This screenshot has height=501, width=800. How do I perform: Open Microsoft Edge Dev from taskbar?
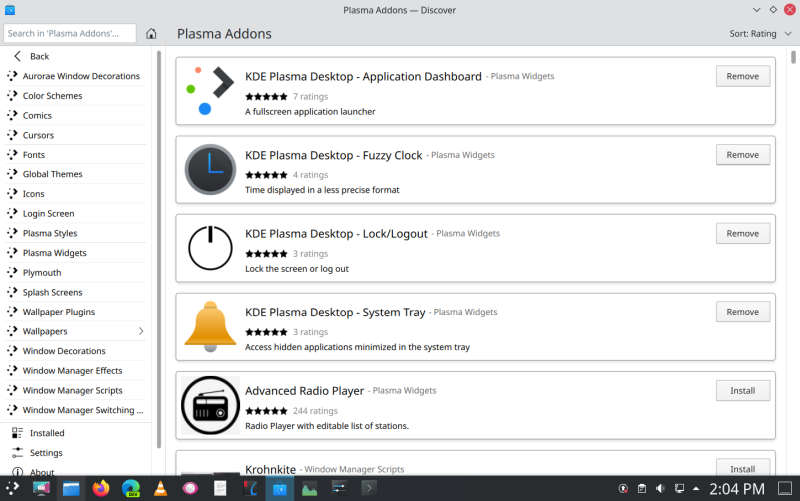131,488
